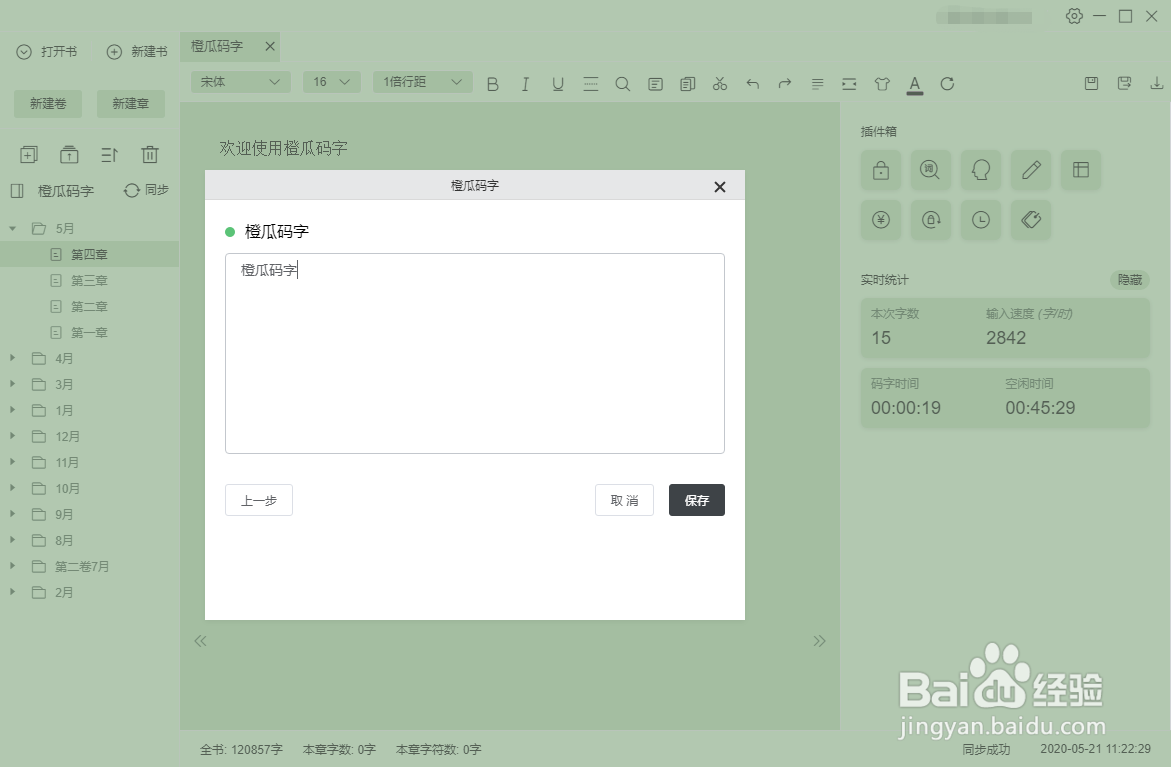Image resolution: width=1171 pixels, height=767 pixels.
Task: Open the settings gear in title bar
Action: 1074,16
